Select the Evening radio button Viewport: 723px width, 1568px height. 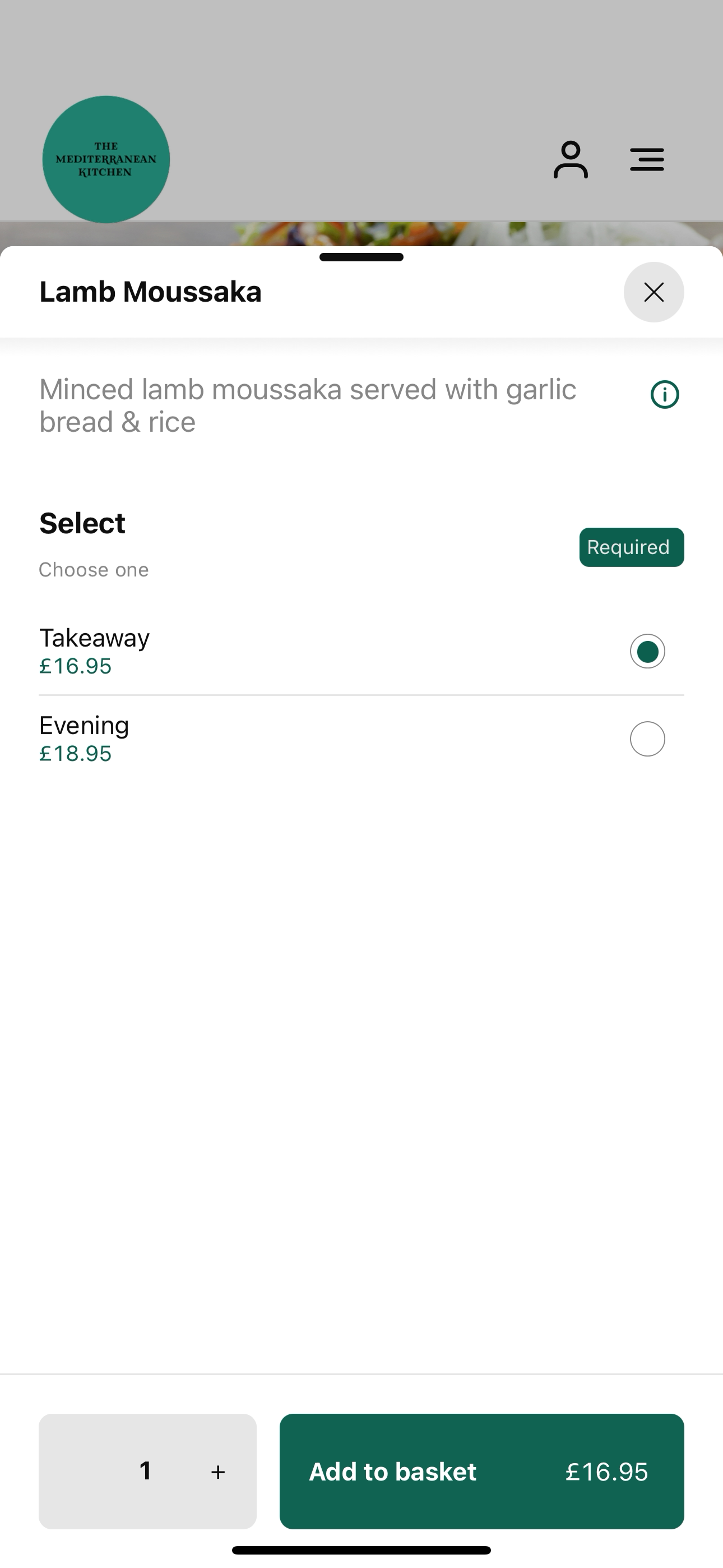click(647, 739)
